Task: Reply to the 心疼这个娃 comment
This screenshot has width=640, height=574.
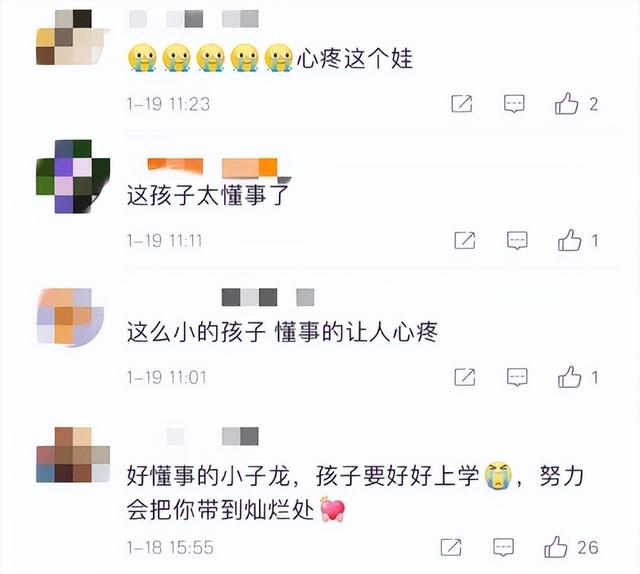Action: [514, 104]
